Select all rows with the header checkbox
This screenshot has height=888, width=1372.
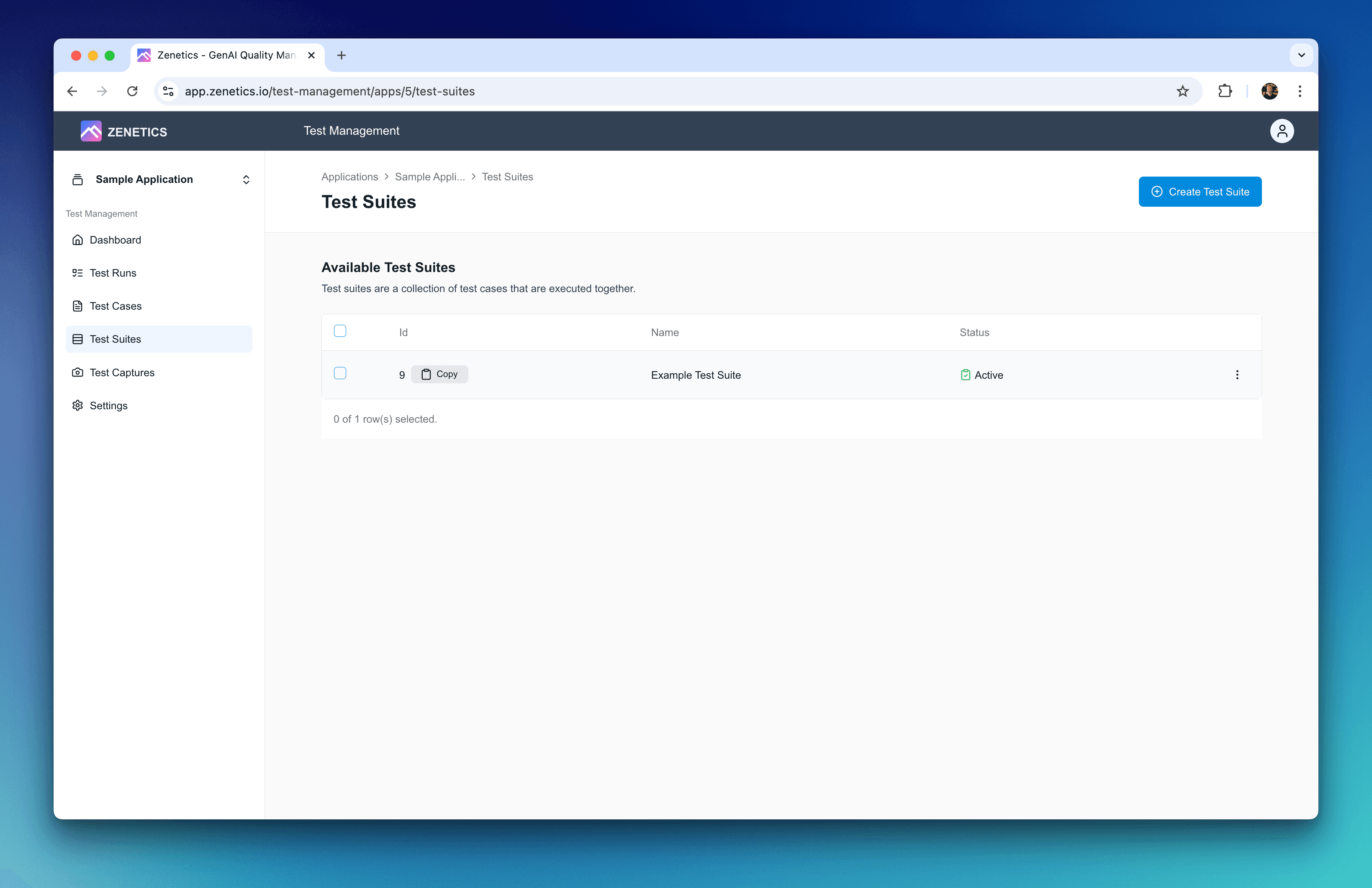click(340, 331)
